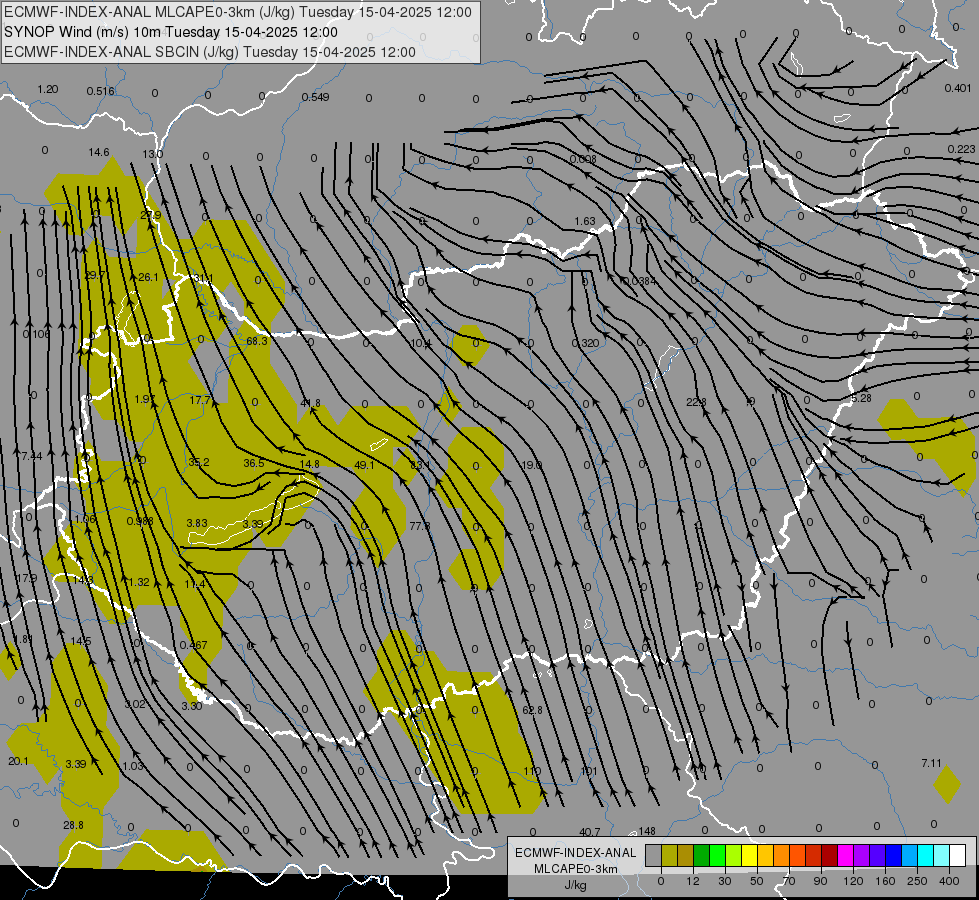Viewport: 979px width, 900px height.
Task: Select the MLCAPE0-3km title line in header
Action: [238, 12]
